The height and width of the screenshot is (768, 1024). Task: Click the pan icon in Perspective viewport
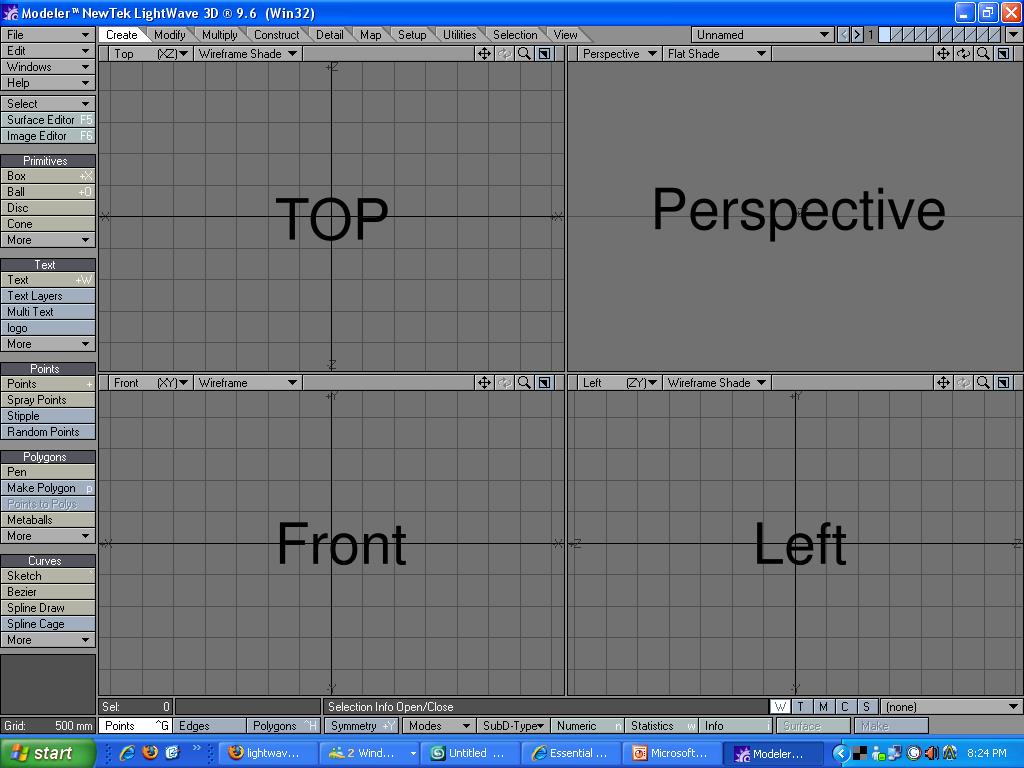pos(943,54)
